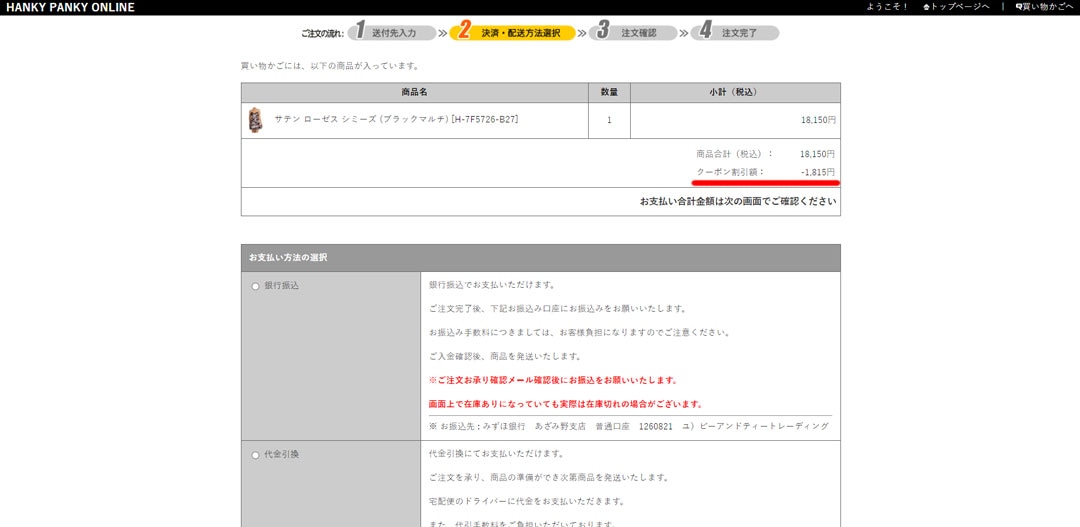
Task: Click the HANKY PANKY ONLINE logo
Action: coord(68,8)
